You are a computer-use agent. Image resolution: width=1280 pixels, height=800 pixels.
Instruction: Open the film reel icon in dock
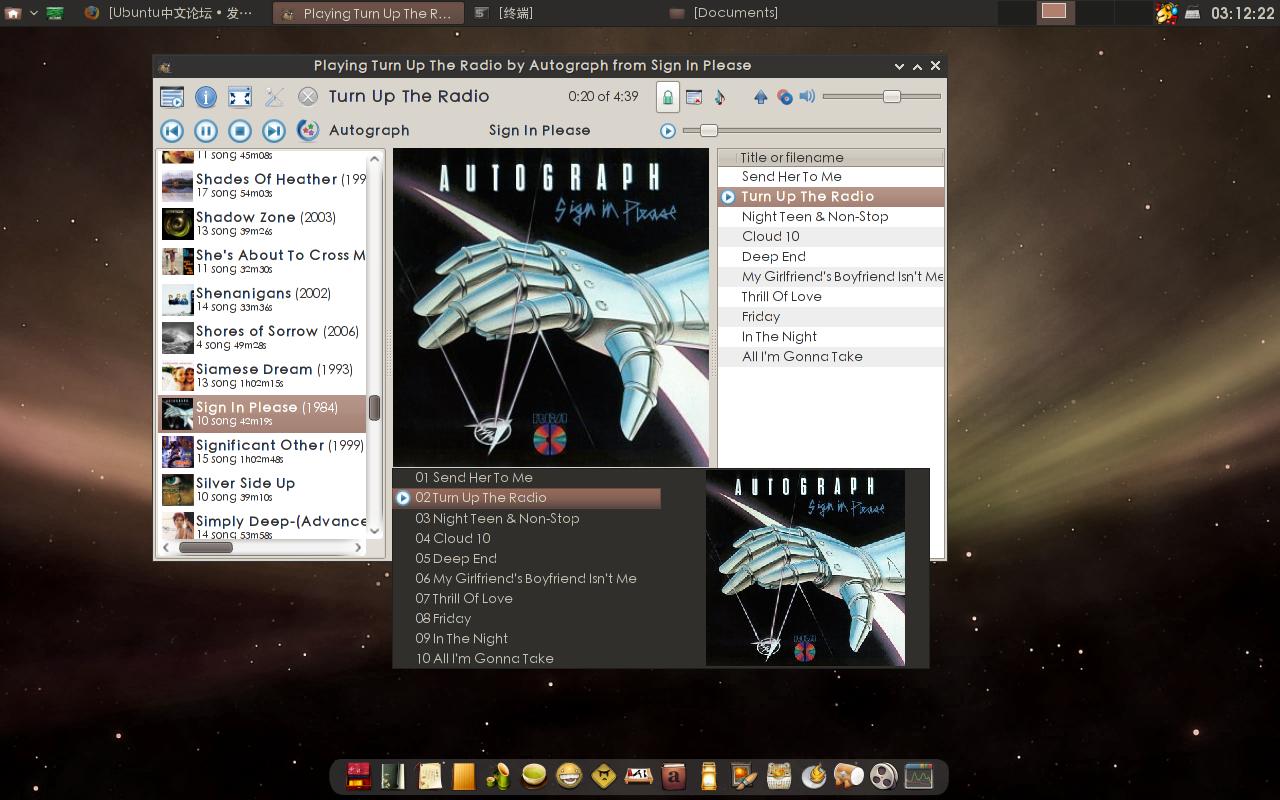click(x=883, y=776)
